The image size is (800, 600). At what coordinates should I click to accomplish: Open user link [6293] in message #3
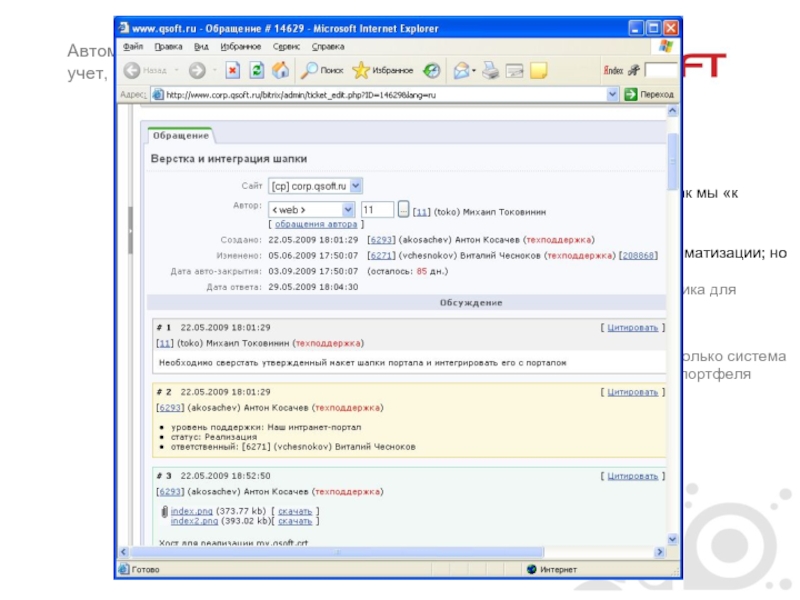(x=170, y=492)
